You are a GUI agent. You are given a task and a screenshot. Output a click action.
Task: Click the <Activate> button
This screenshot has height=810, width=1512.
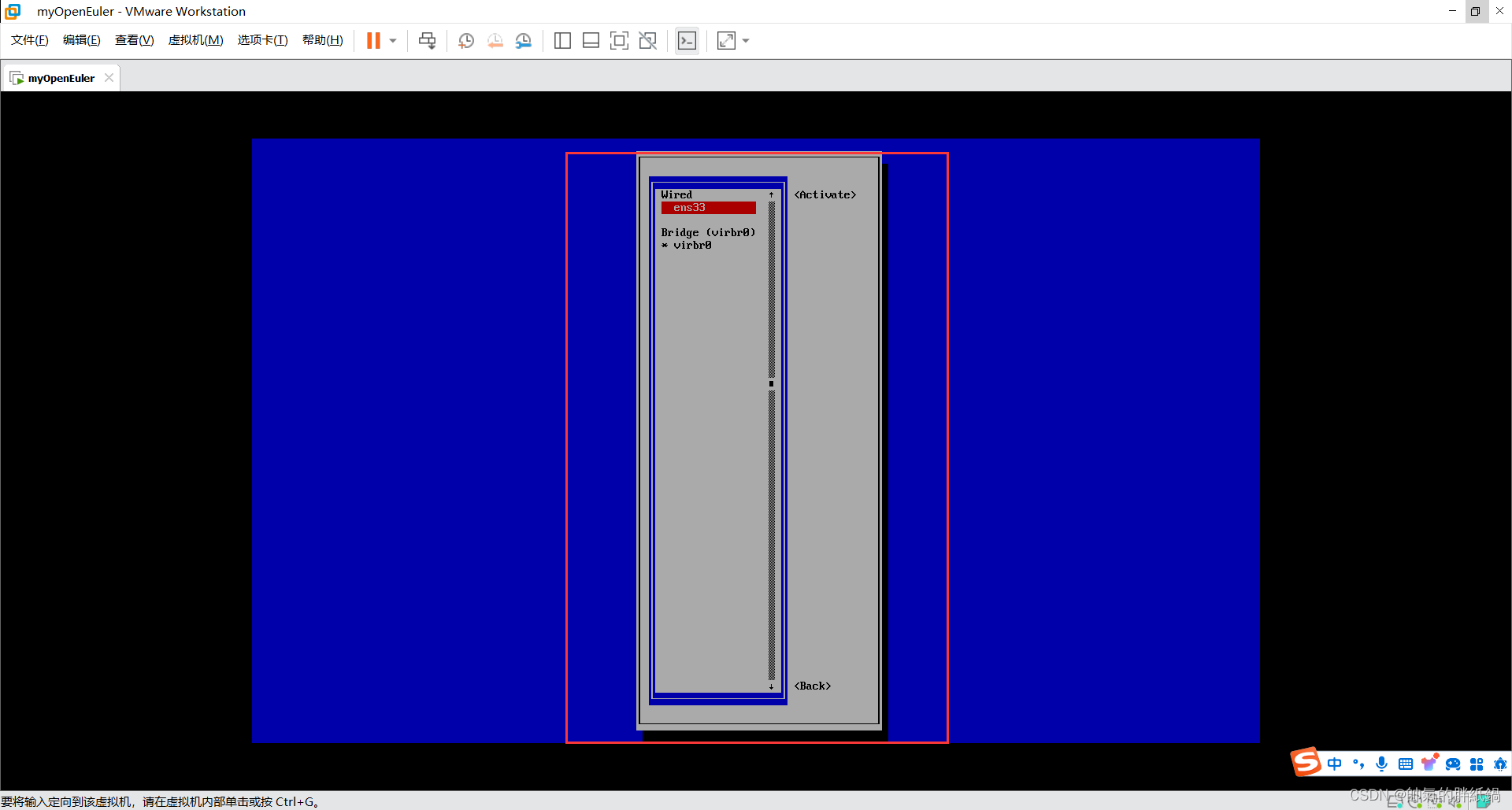(x=825, y=195)
